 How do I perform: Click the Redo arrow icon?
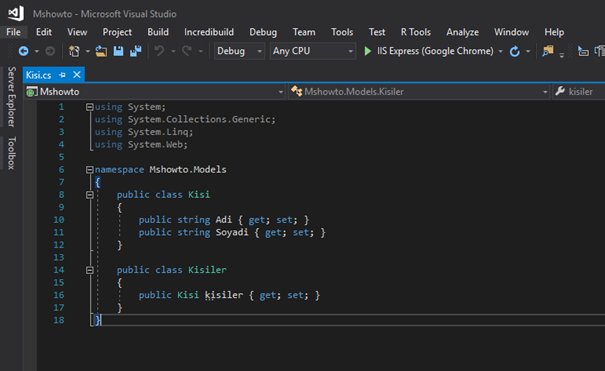pos(187,51)
